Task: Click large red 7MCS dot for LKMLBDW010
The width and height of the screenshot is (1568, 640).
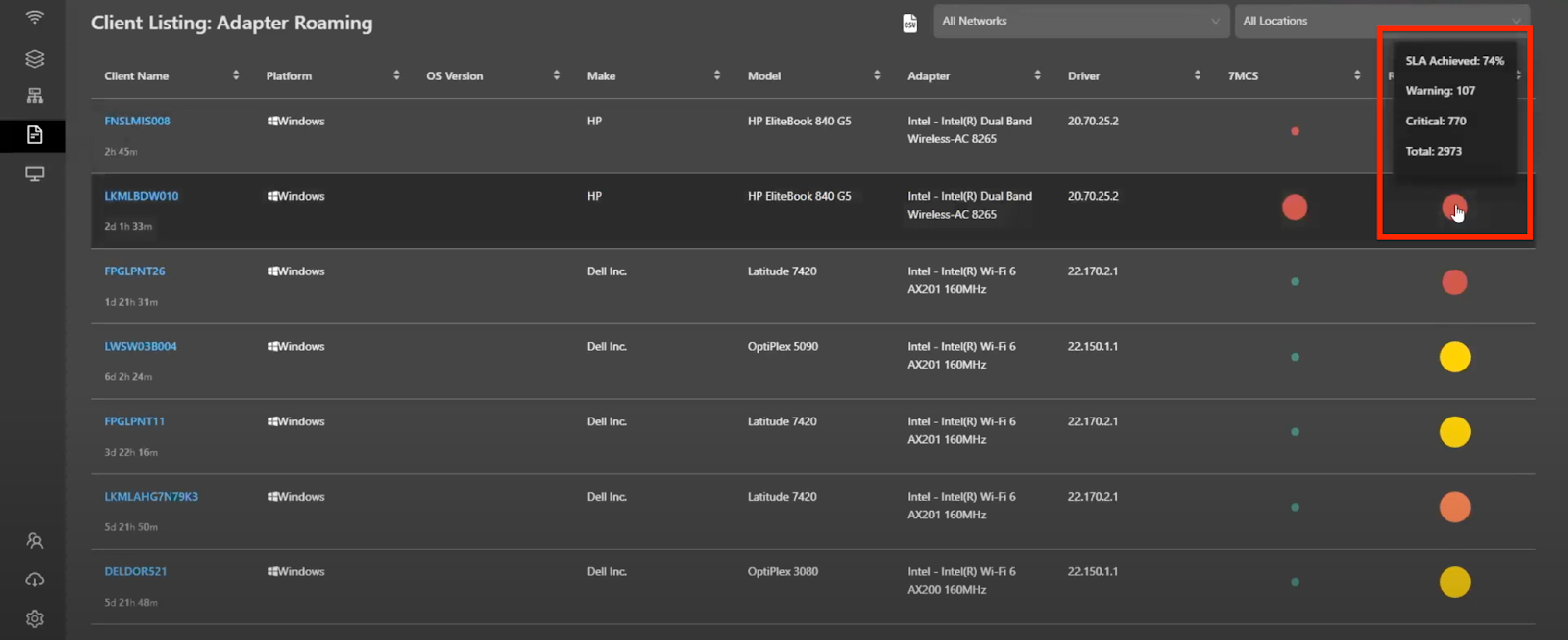Action: point(1295,207)
